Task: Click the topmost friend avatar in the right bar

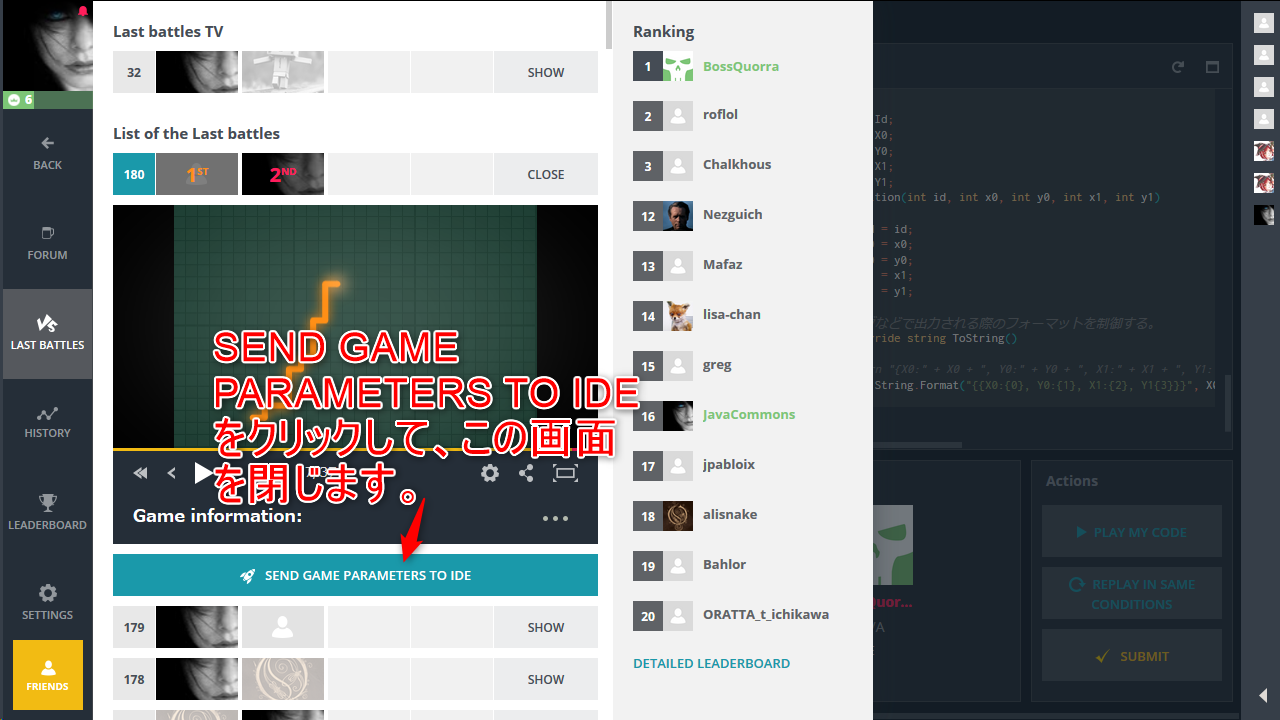Action: pos(1264,24)
